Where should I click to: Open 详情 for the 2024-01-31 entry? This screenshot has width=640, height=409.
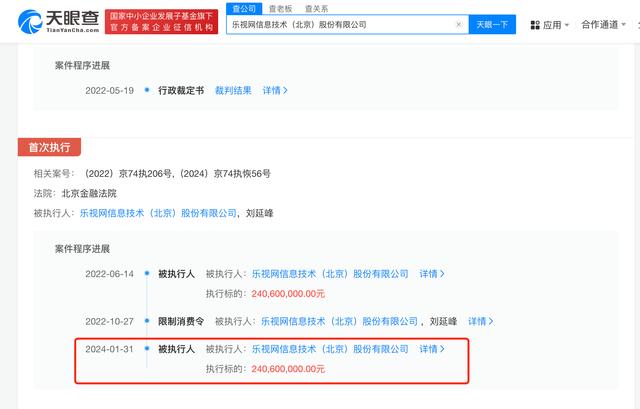tap(432, 349)
